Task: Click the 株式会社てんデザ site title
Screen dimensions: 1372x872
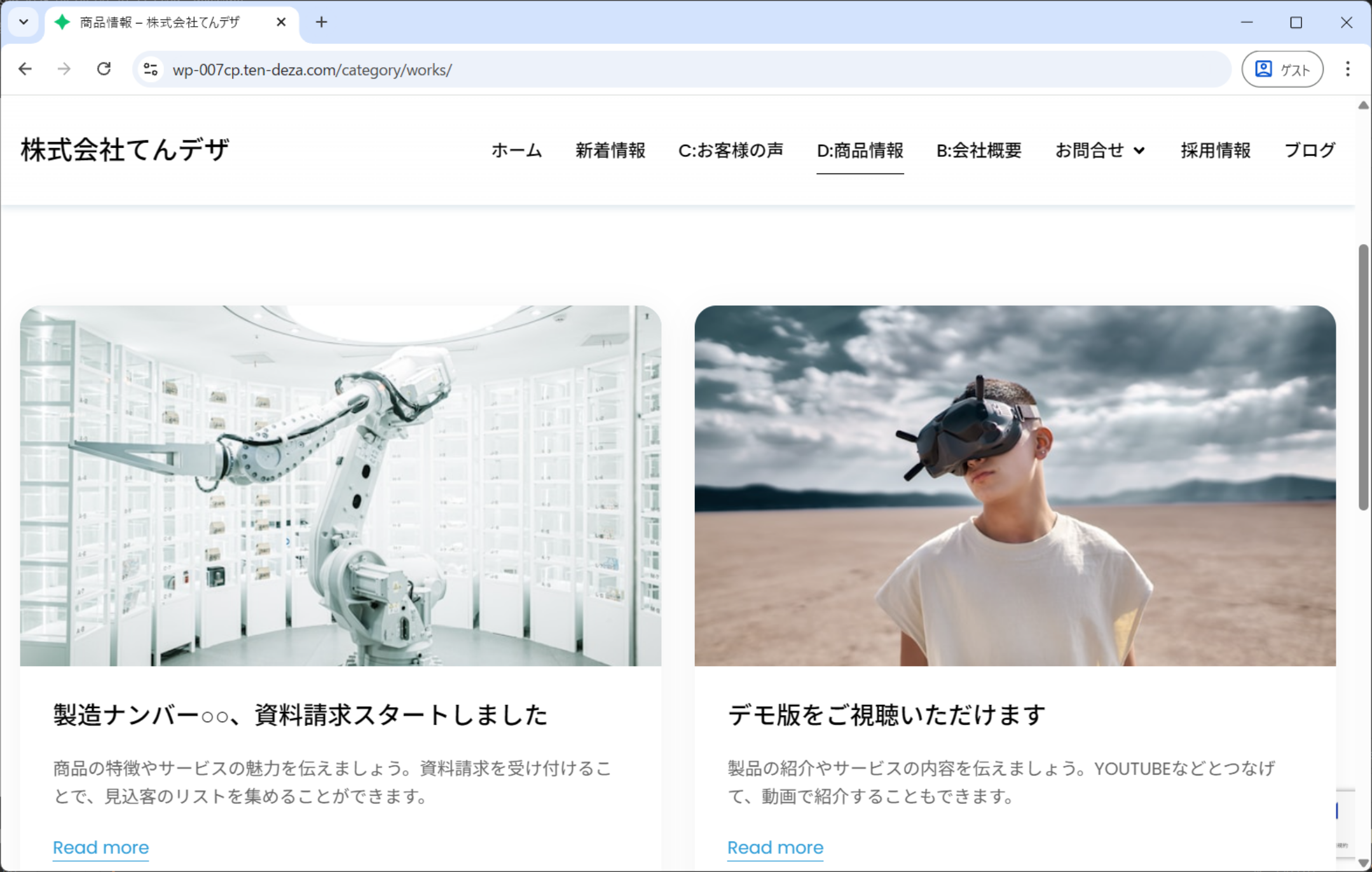Action: 125,150
